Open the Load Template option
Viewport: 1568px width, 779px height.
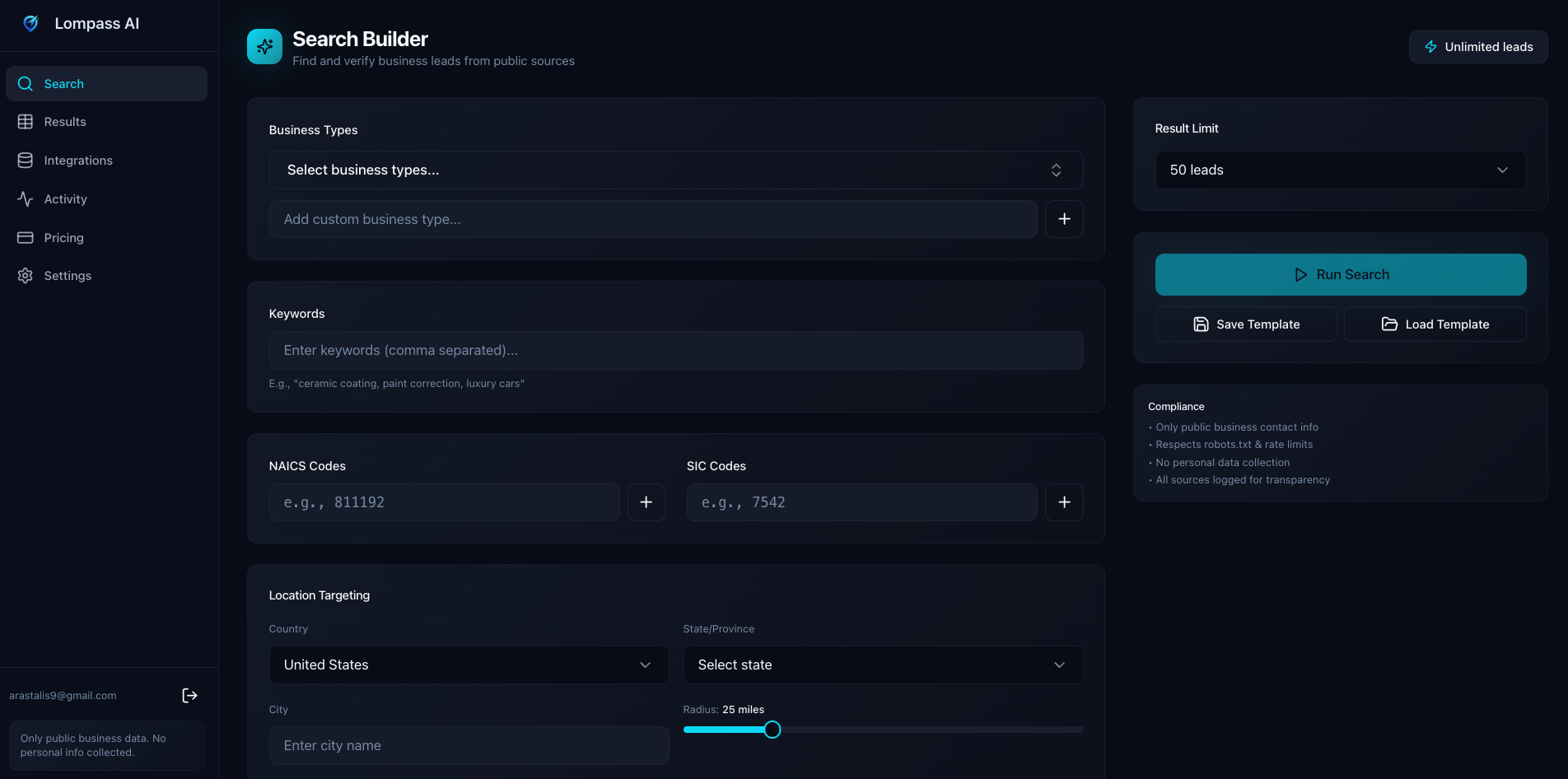point(1435,324)
